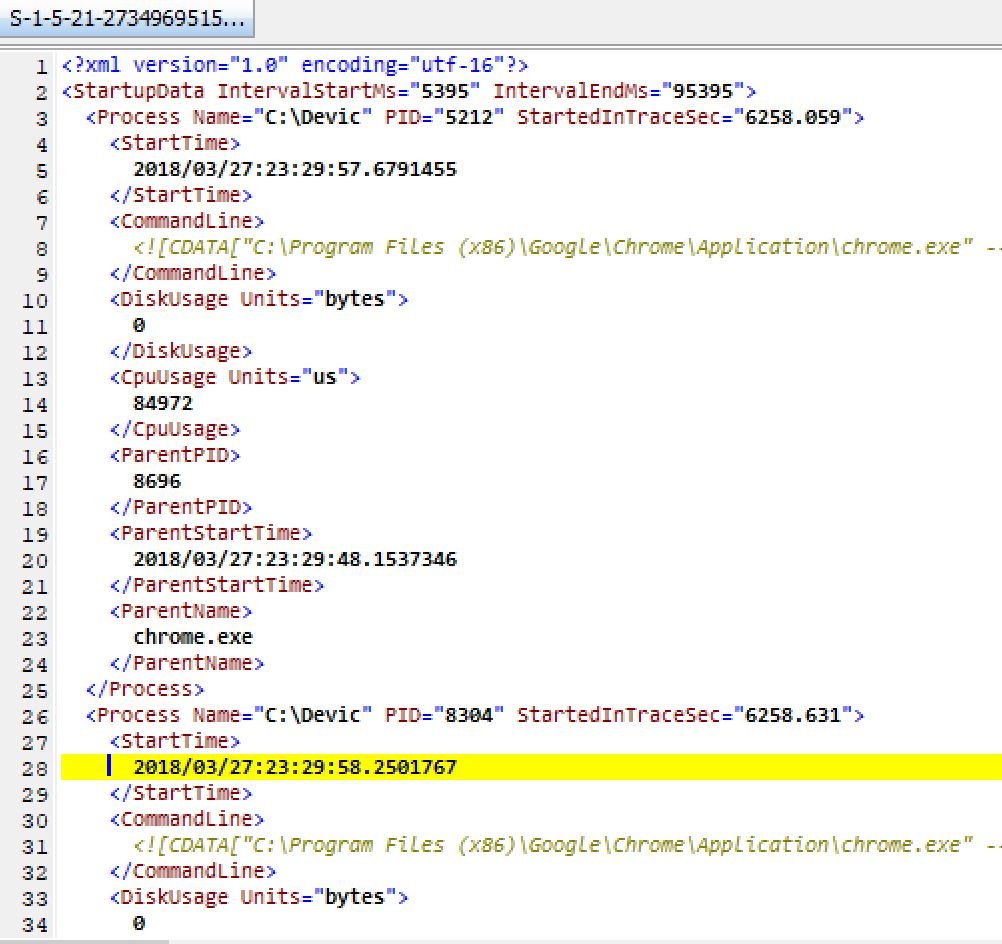This screenshot has width=1002, height=944.
Task: Click the closing ParentPID tag on line 18
Action: pyautogui.click(x=180, y=507)
